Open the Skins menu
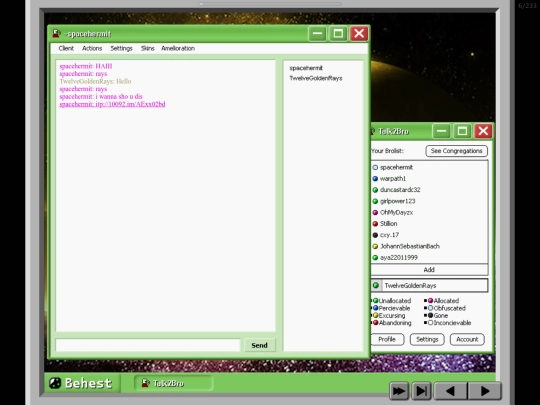This screenshot has width=540, height=405. tap(147, 48)
